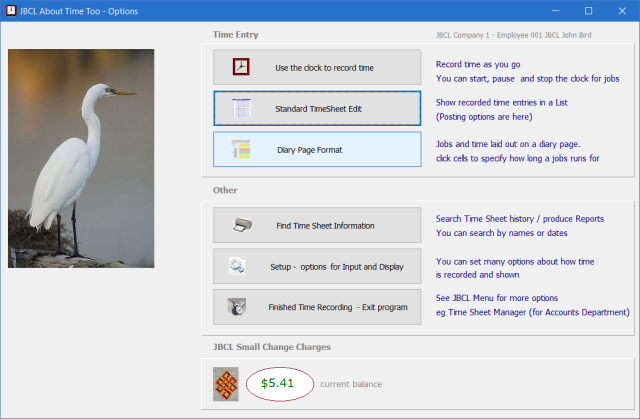Open Diary Page Format

tap(317, 149)
